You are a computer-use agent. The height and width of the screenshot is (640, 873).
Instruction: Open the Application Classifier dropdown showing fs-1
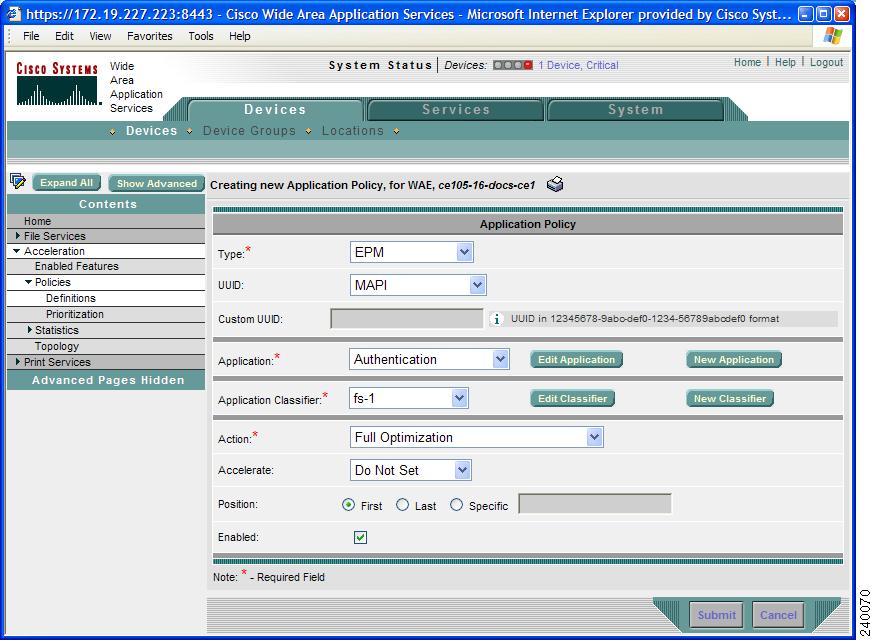click(409, 398)
